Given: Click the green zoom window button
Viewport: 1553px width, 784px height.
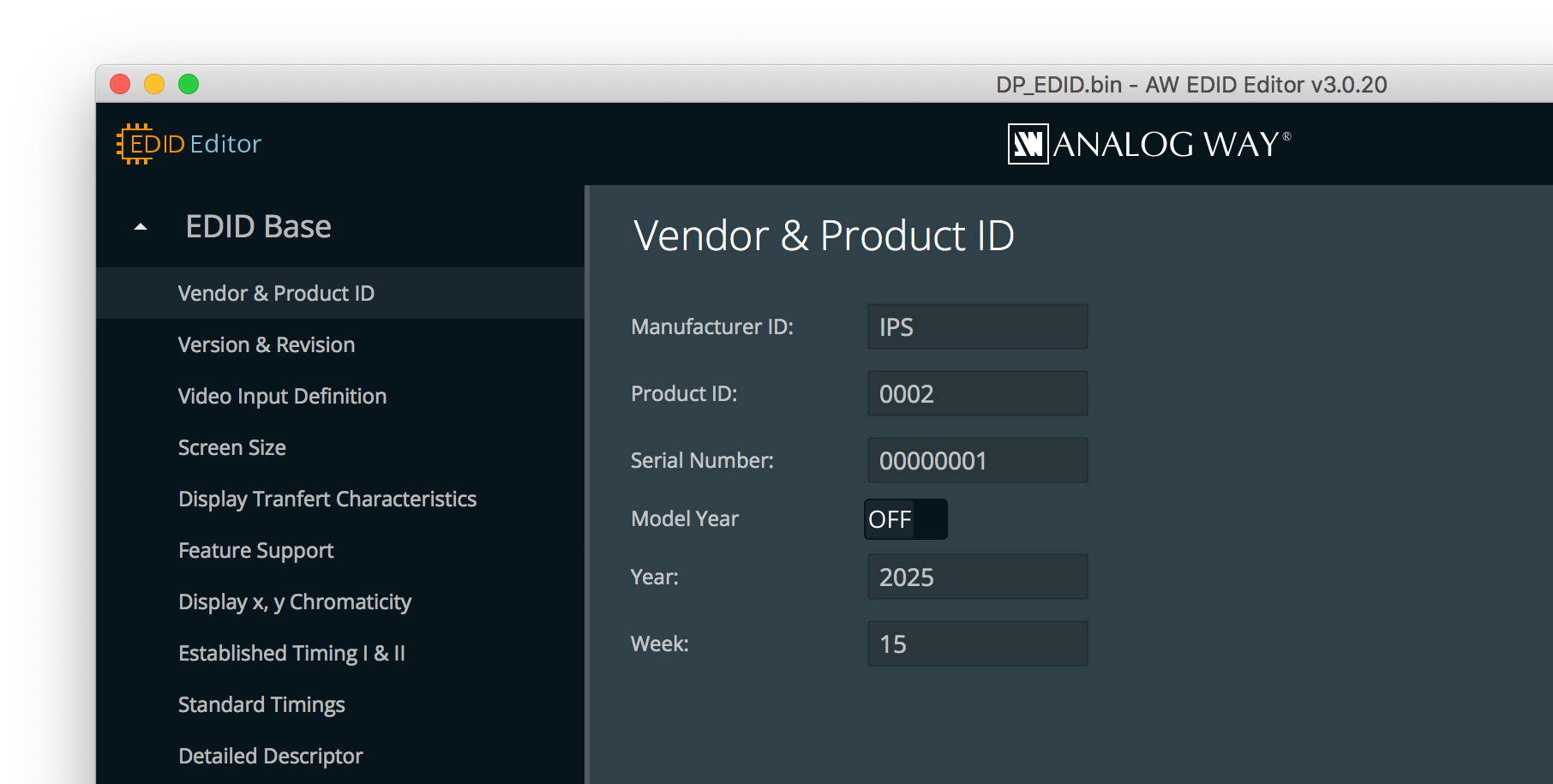Looking at the screenshot, I should (x=189, y=84).
